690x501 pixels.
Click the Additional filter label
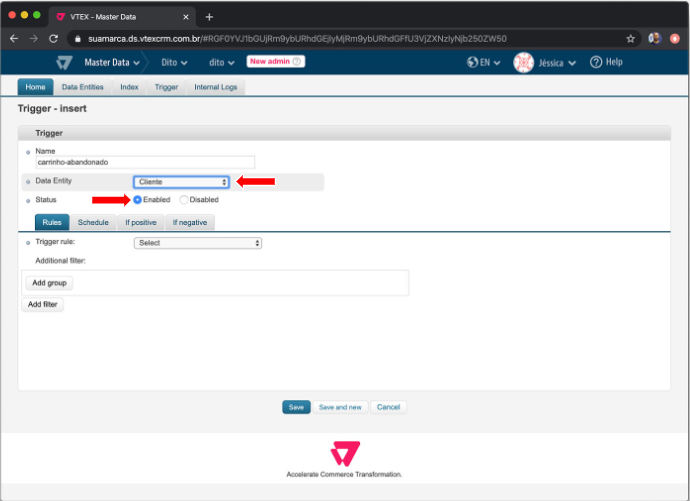coord(60,261)
